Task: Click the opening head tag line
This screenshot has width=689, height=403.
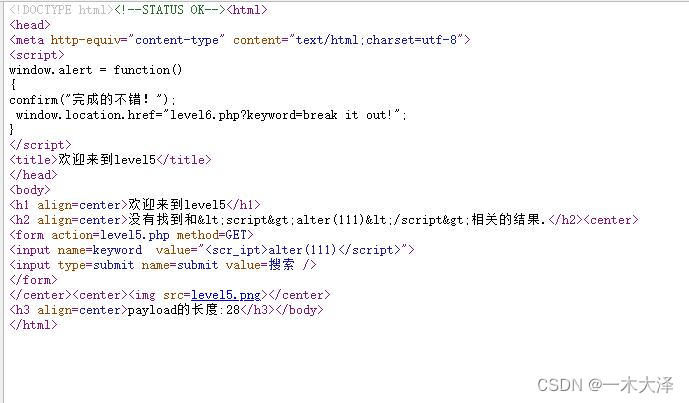Action: coord(30,25)
